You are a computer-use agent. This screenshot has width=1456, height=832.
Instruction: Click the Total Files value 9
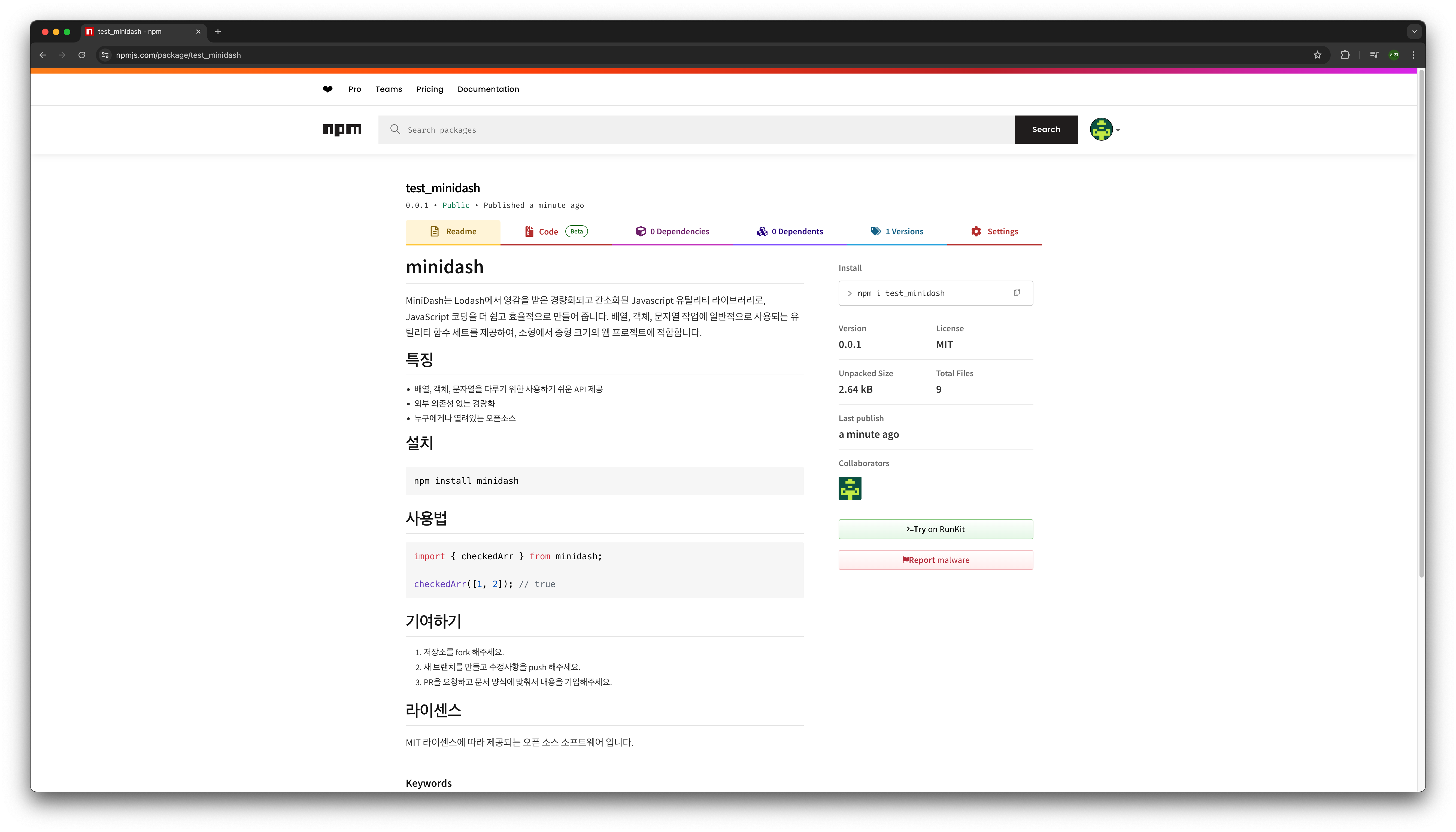939,390
